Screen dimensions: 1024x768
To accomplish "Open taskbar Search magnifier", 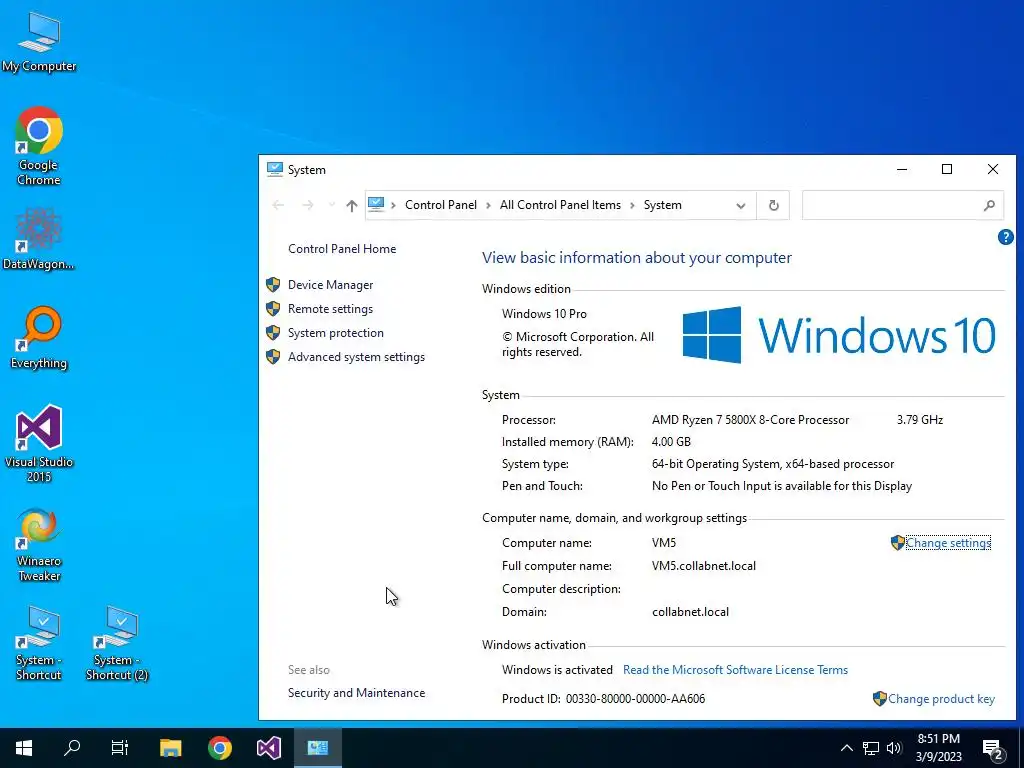I will pos(72,748).
